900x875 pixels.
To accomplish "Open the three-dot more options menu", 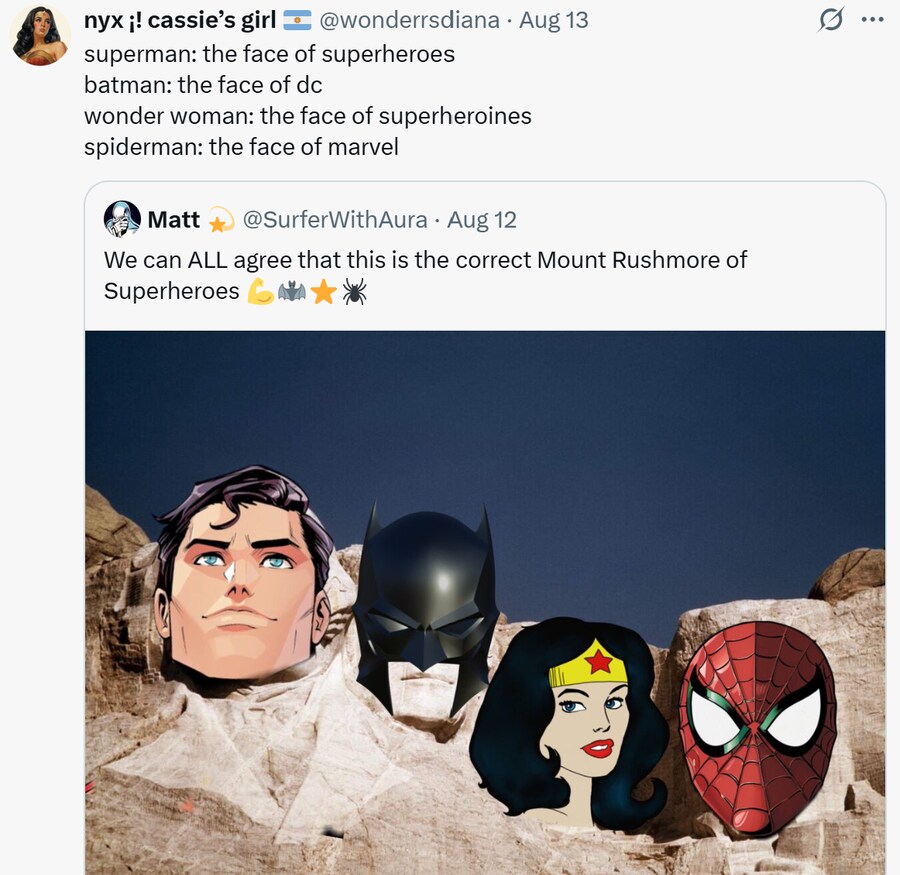I will pos(872,20).
